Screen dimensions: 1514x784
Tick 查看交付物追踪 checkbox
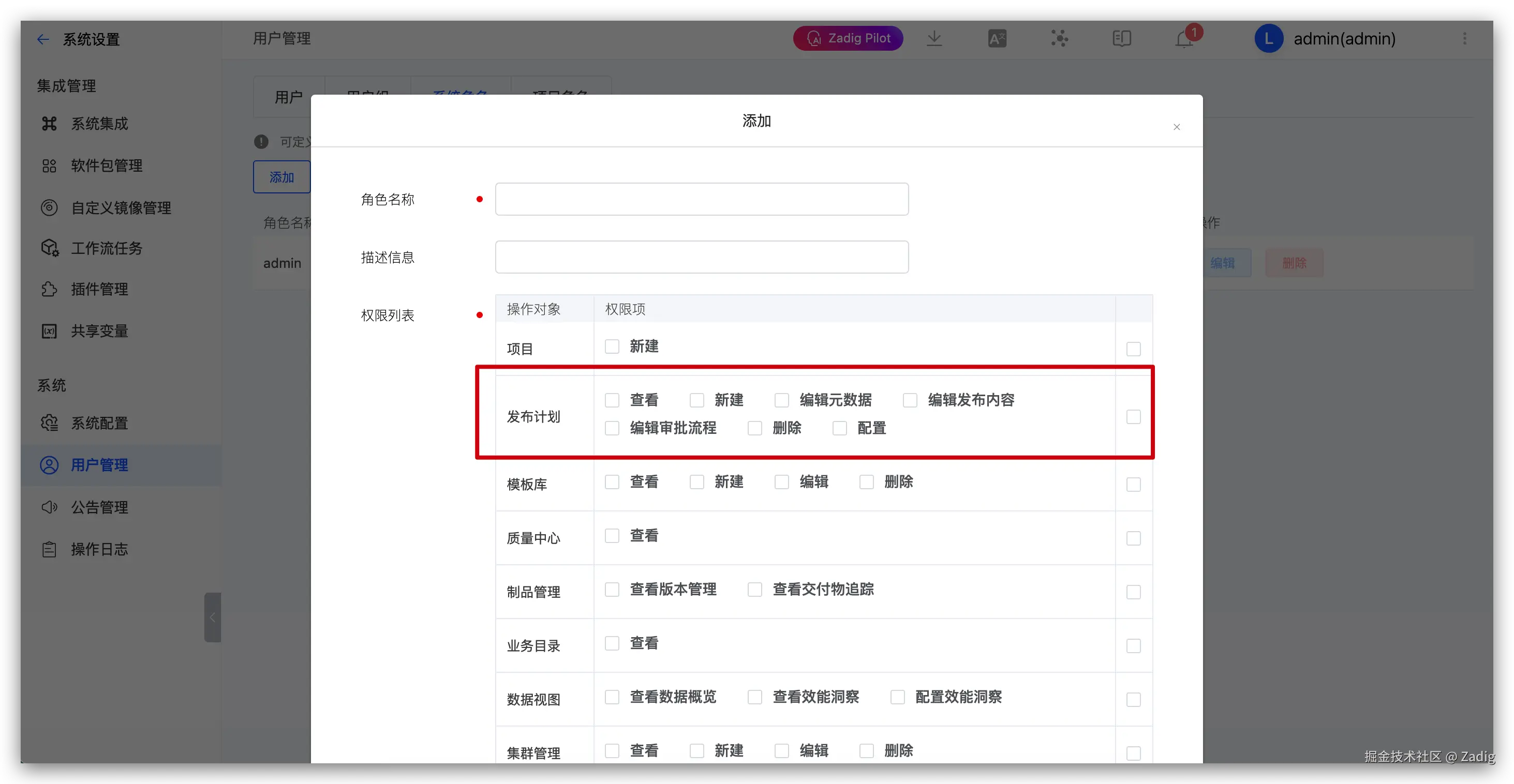[754, 590]
